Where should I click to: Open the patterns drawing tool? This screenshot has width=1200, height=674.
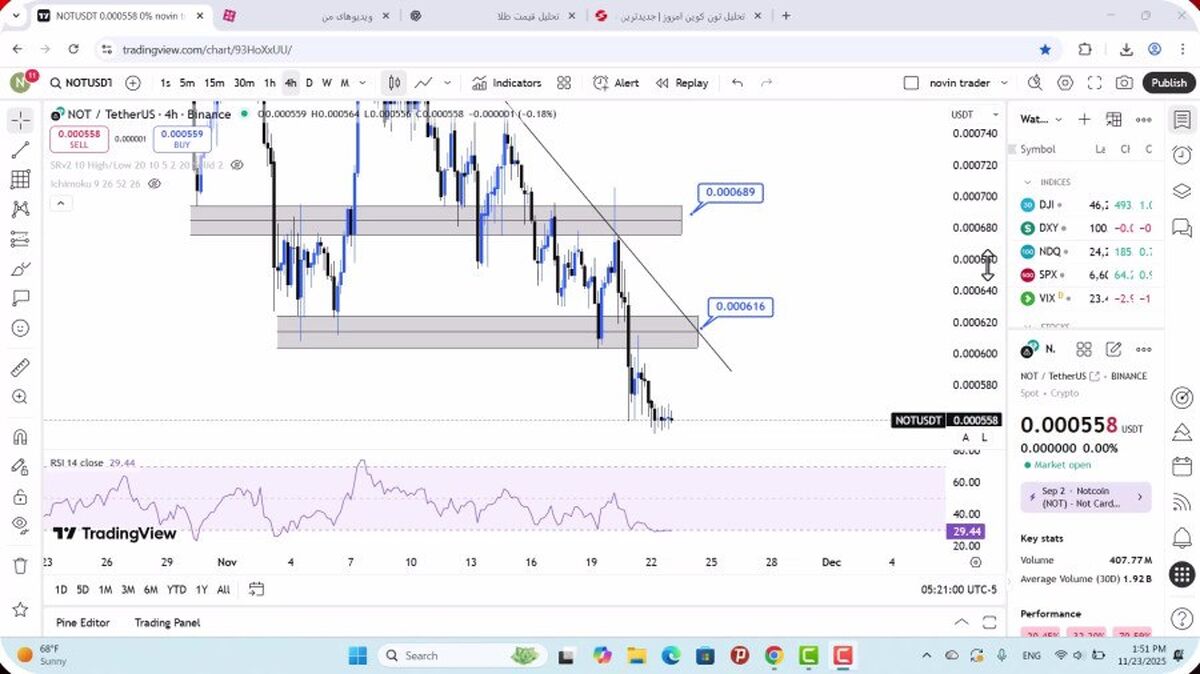(x=20, y=209)
